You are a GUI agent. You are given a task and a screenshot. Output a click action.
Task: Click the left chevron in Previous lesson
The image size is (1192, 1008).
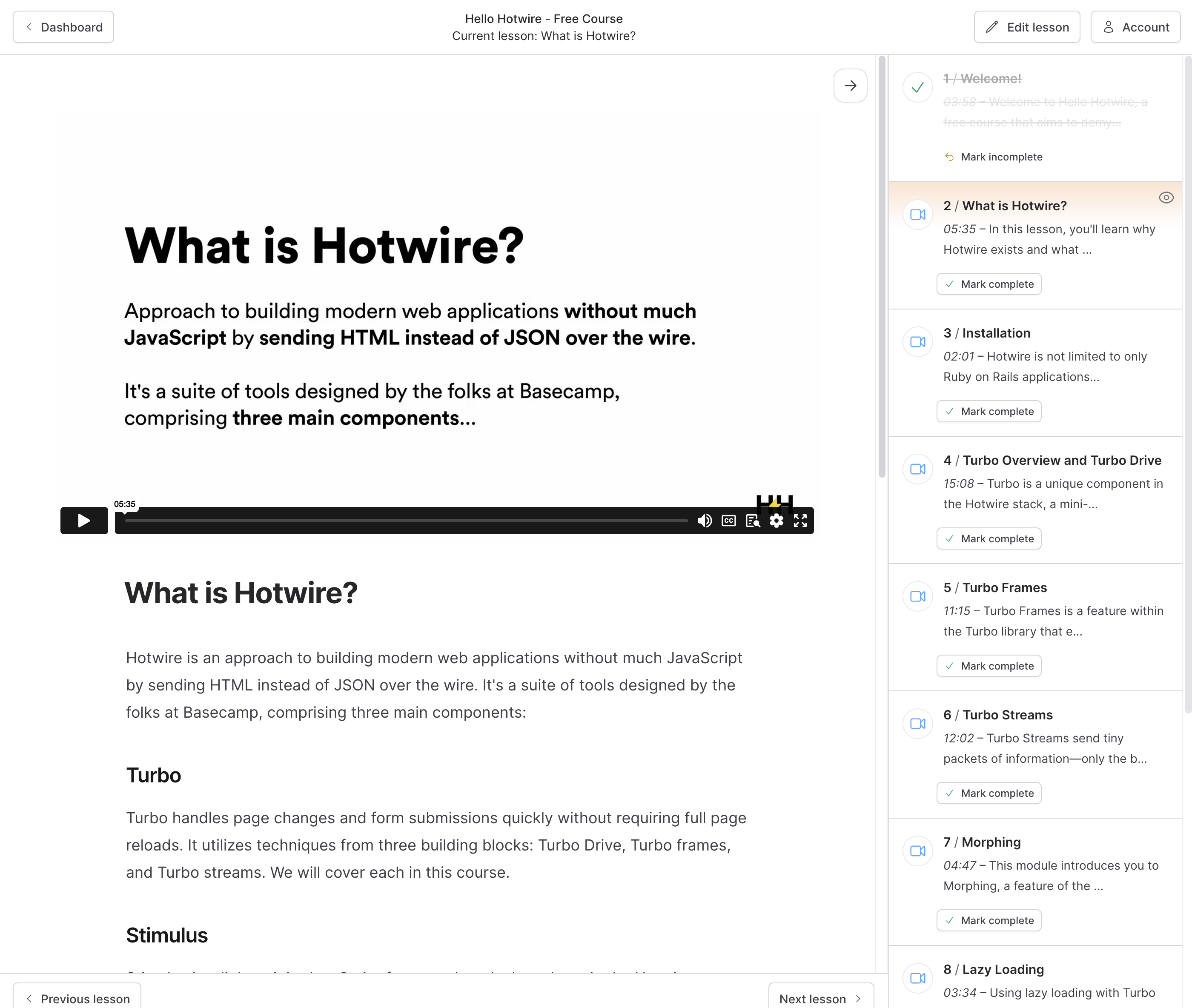29,998
